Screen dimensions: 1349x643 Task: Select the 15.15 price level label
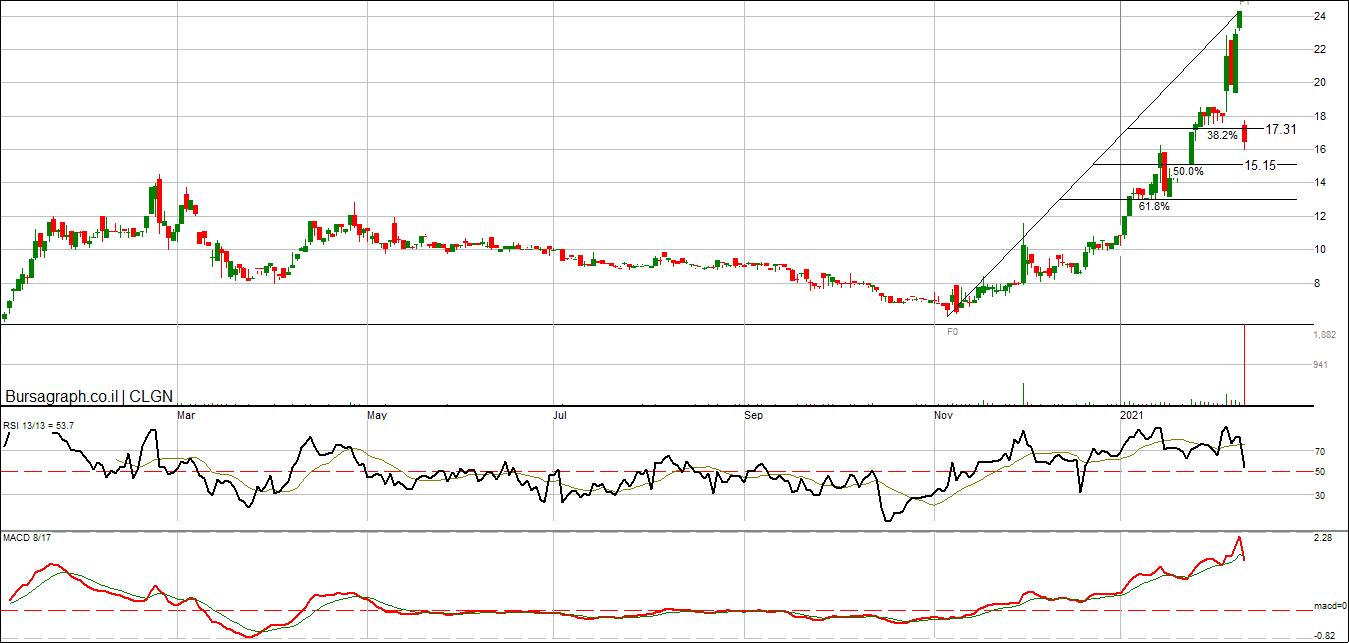pos(1260,165)
